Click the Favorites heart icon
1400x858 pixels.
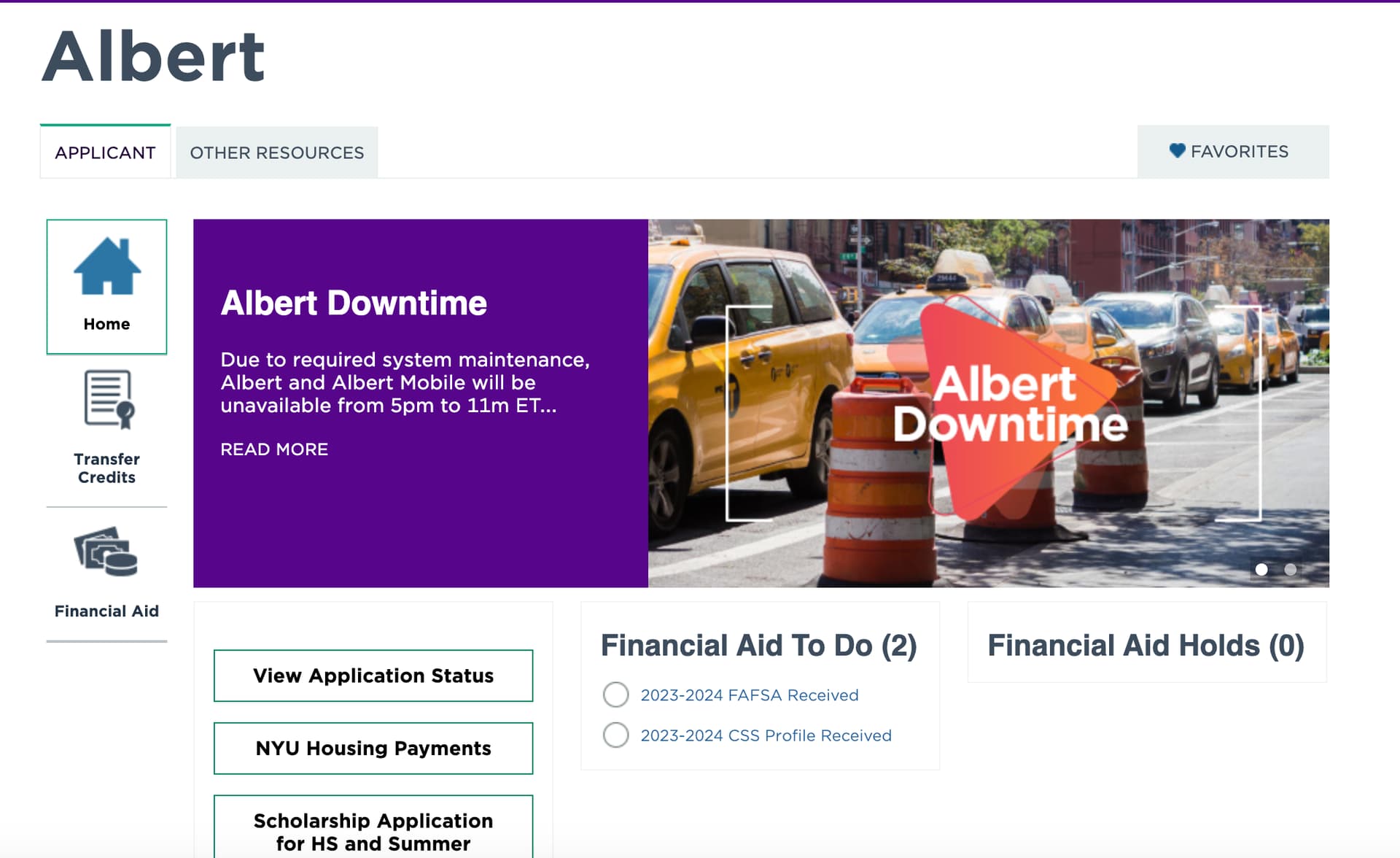(x=1177, y=151)
